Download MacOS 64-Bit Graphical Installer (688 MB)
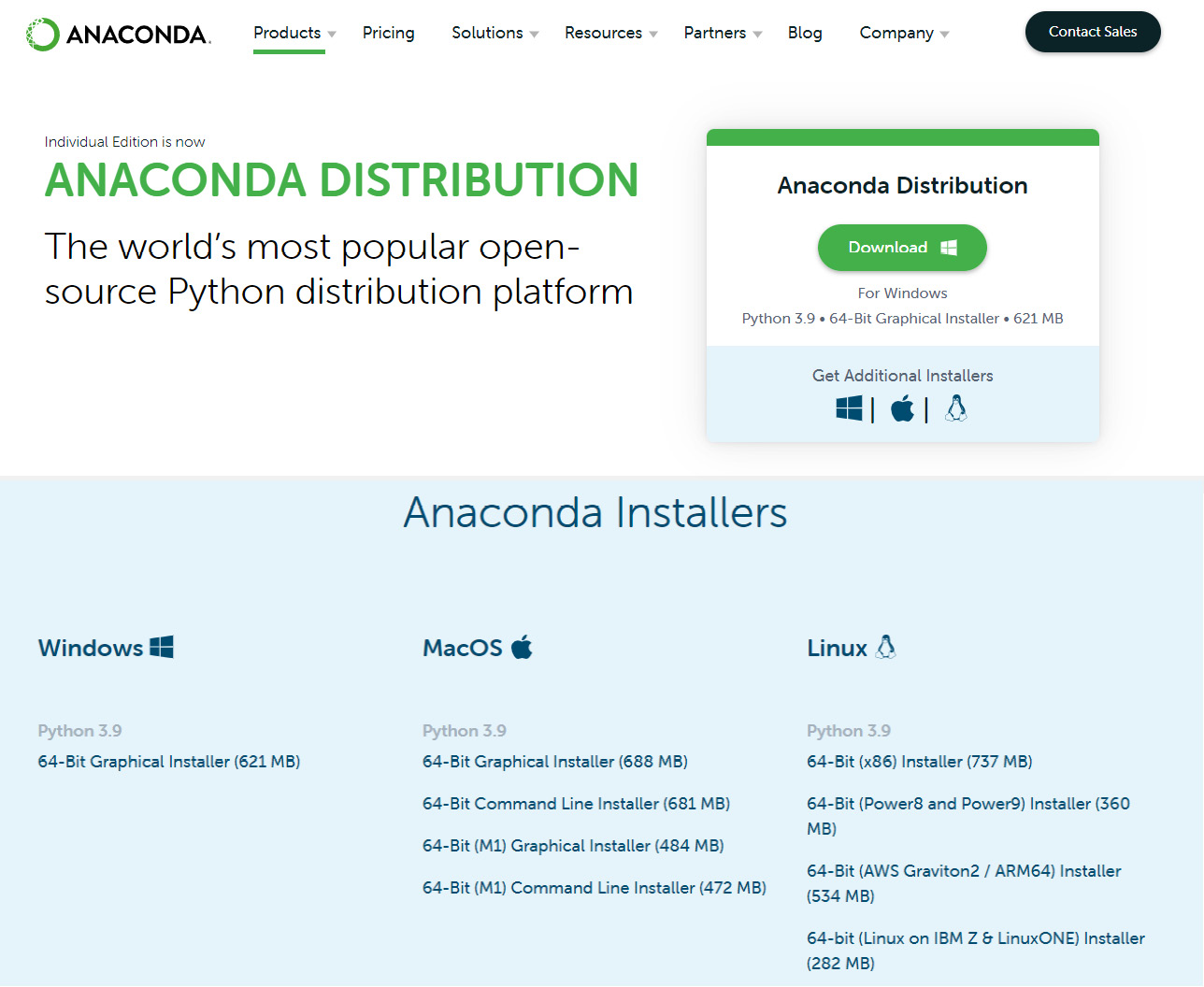The width and height of the screenshot is (1204, 987). (555, 762)
